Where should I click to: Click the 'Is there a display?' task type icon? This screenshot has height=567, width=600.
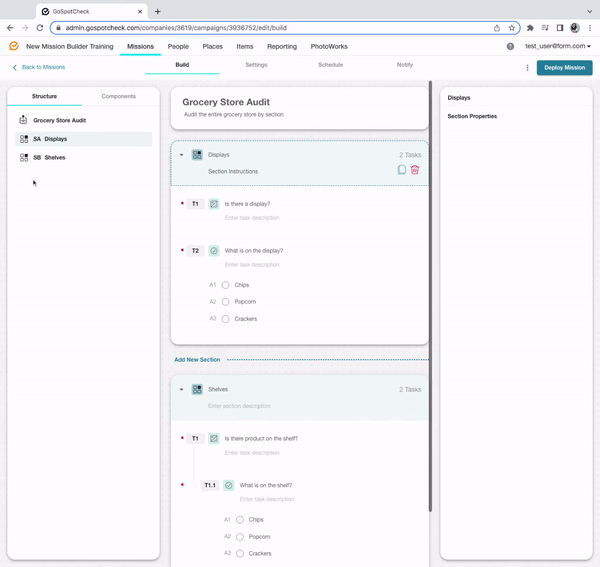coord(214,204)
